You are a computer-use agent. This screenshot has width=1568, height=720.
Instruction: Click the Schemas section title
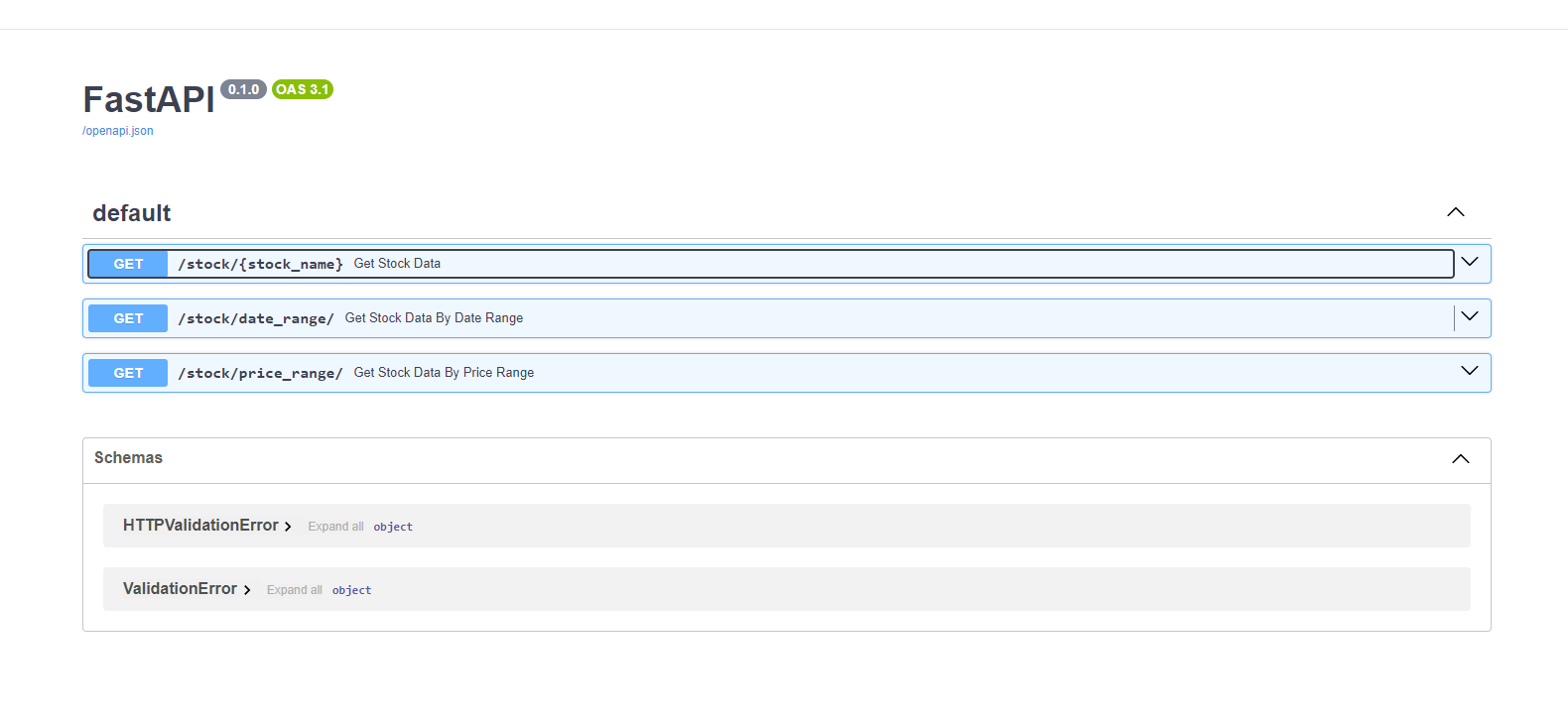(x=128, y=458)
